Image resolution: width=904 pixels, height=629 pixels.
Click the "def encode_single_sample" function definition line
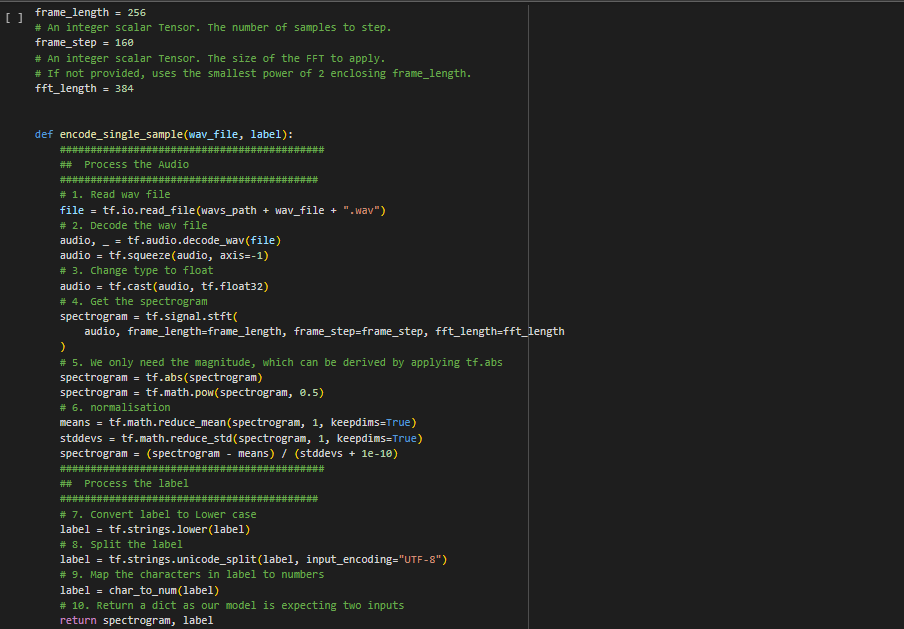tap(164, 134)
